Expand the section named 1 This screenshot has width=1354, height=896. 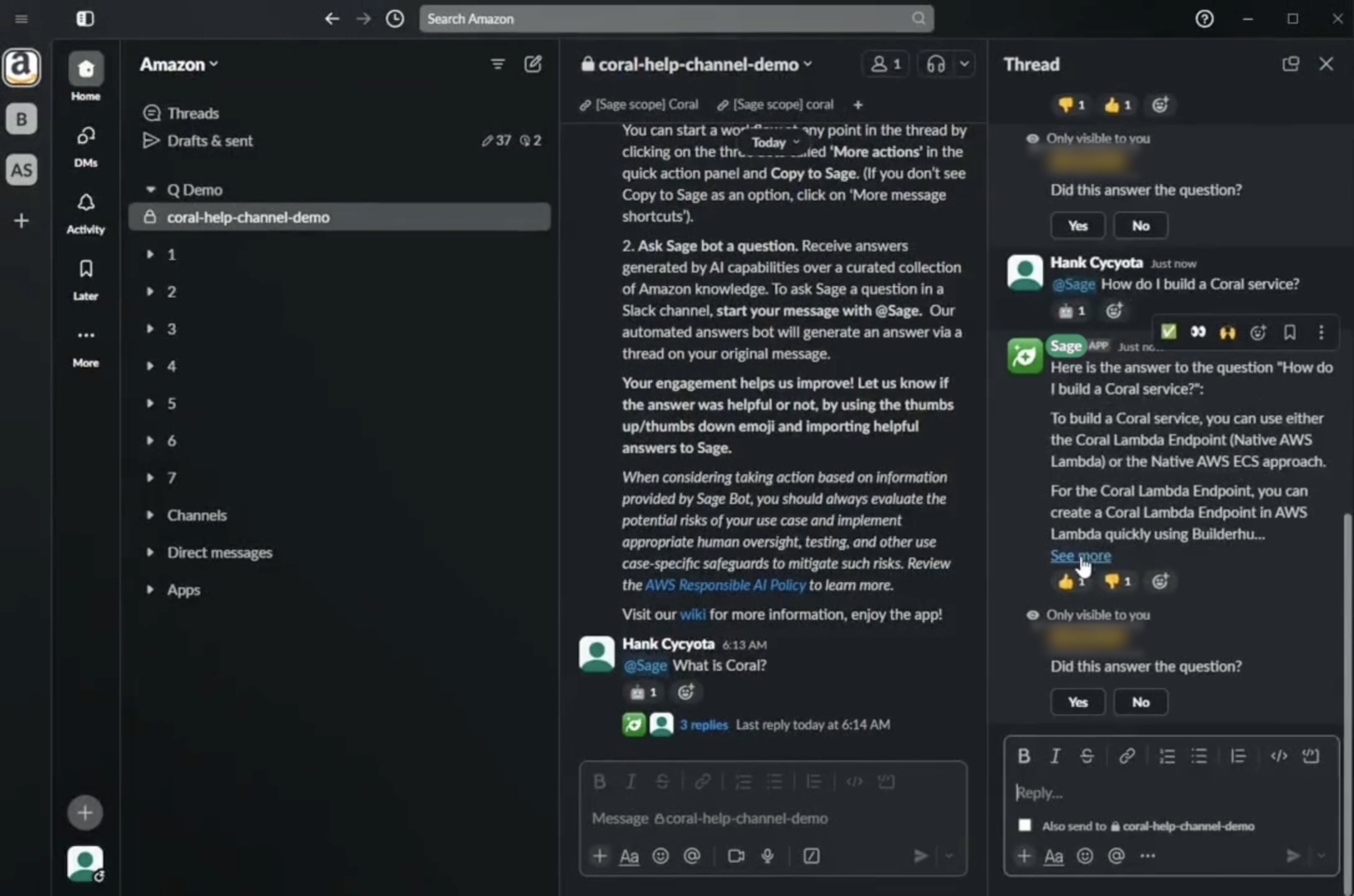point(150,254)
